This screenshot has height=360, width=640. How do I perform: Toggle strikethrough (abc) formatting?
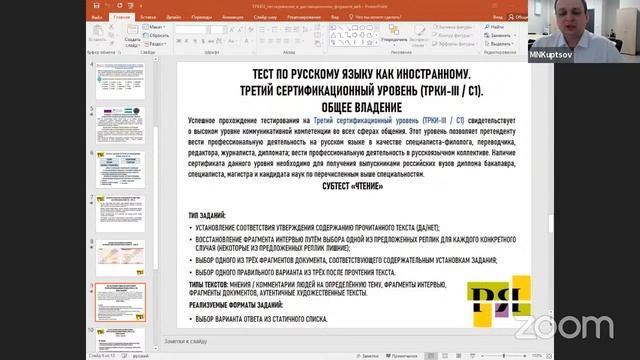pyautogui.click(x=211, y=41)
